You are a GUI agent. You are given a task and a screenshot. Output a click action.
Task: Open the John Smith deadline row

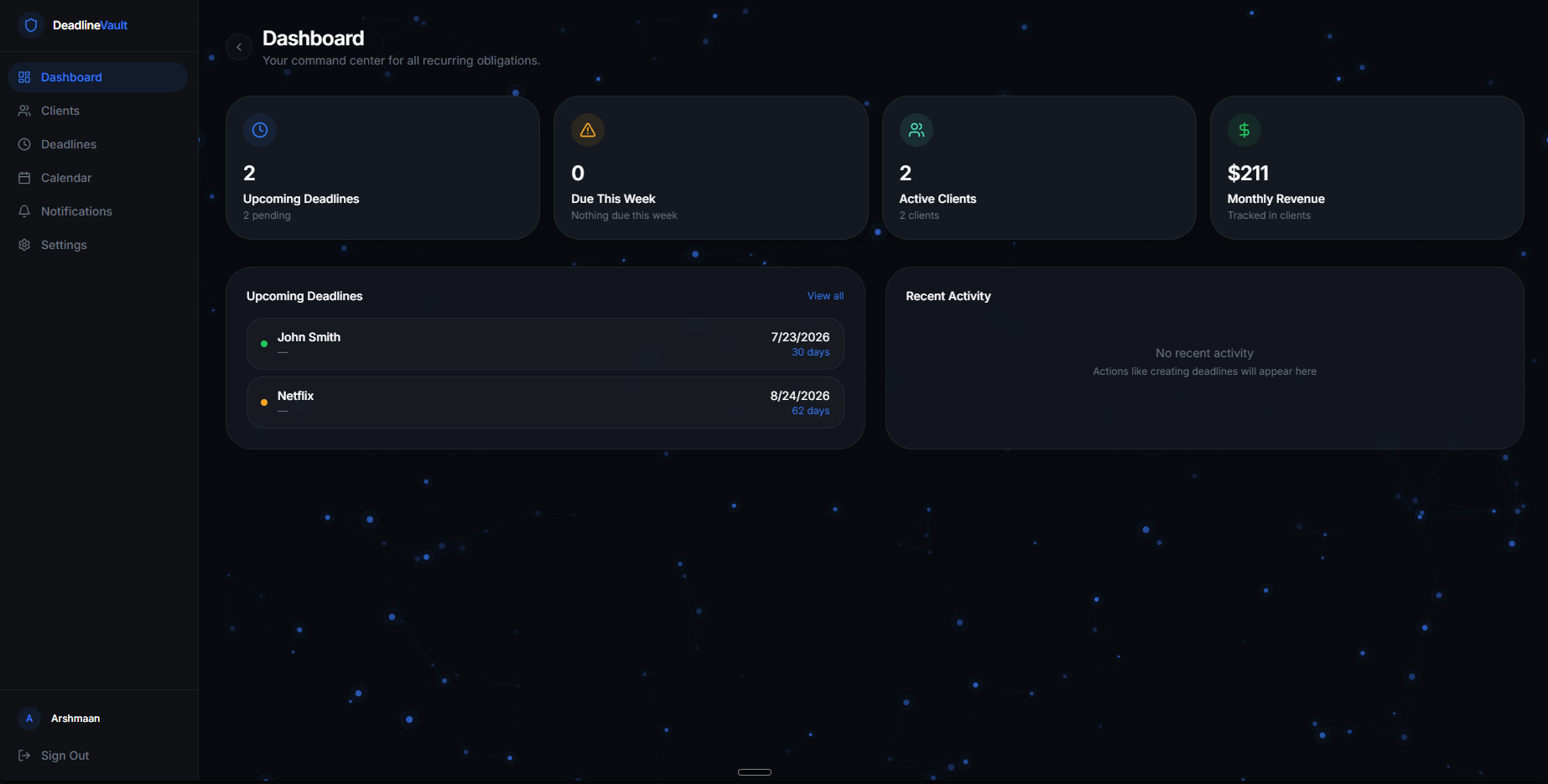point(545,344)
